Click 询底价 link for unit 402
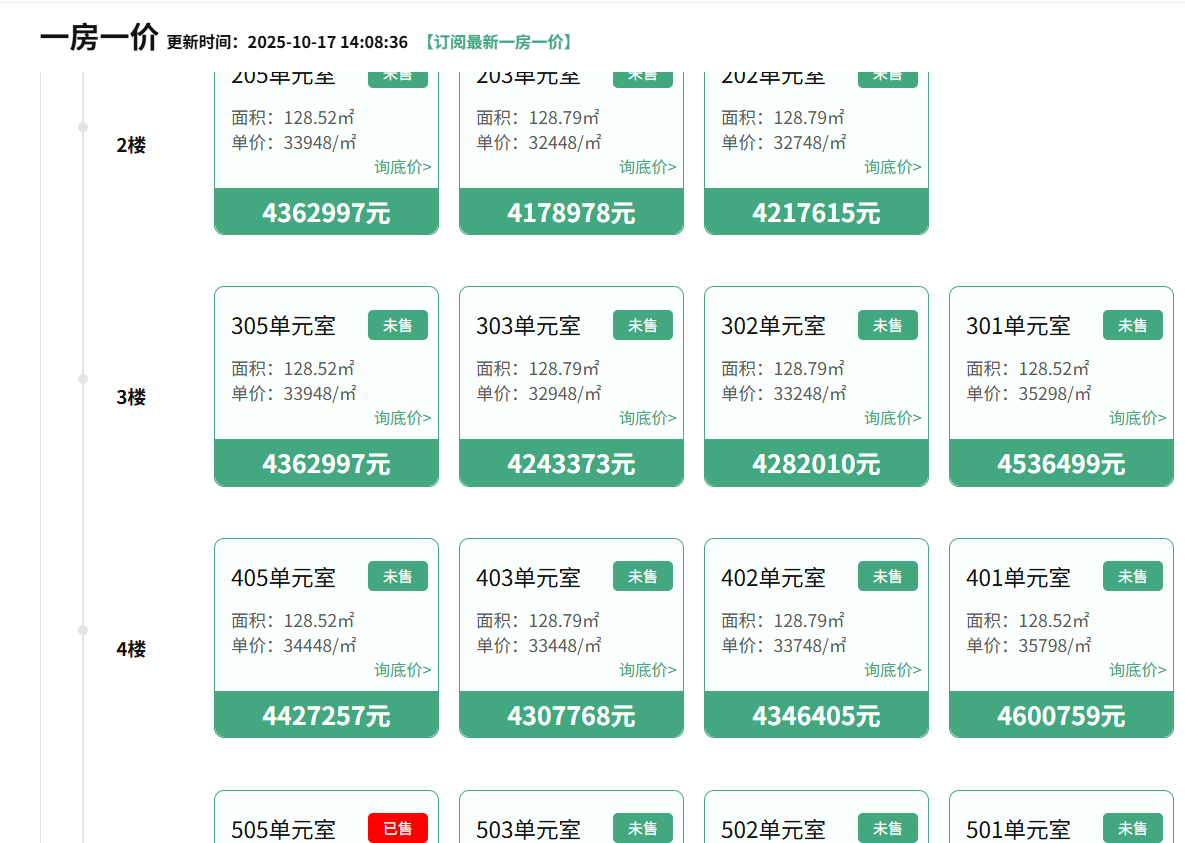Viewport: 1185px width, 843px height. coord(892,670)
